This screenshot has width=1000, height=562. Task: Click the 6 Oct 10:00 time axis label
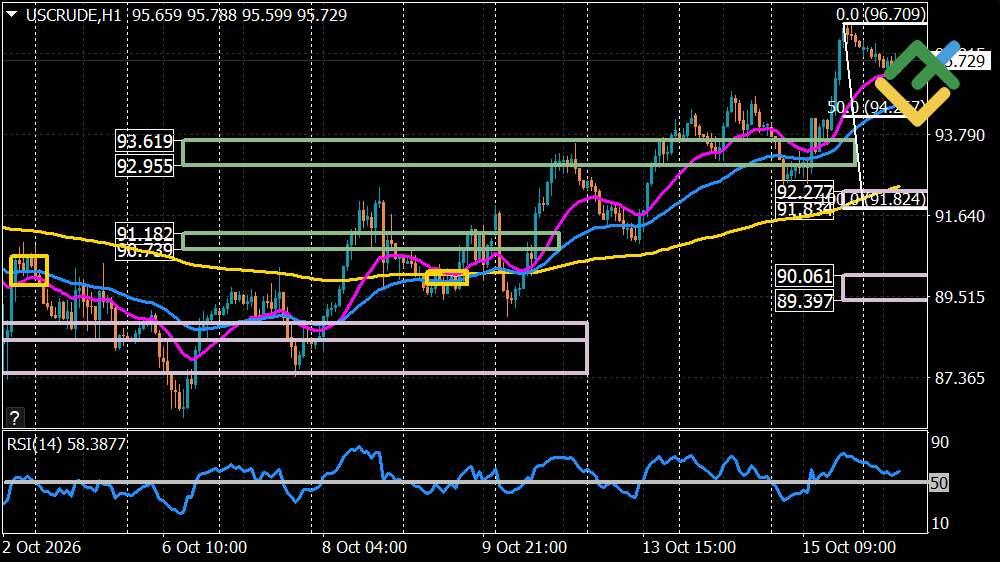pos(204,547)
